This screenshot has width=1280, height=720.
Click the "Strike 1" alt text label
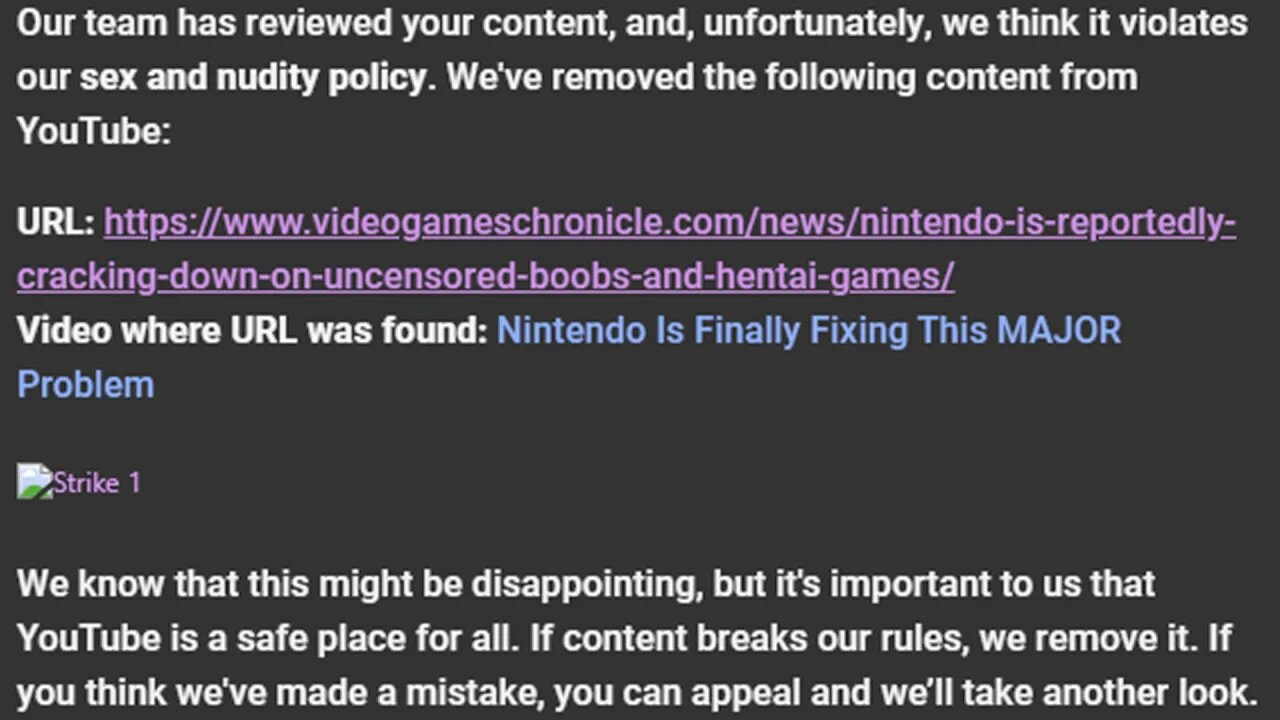point(97,483)
